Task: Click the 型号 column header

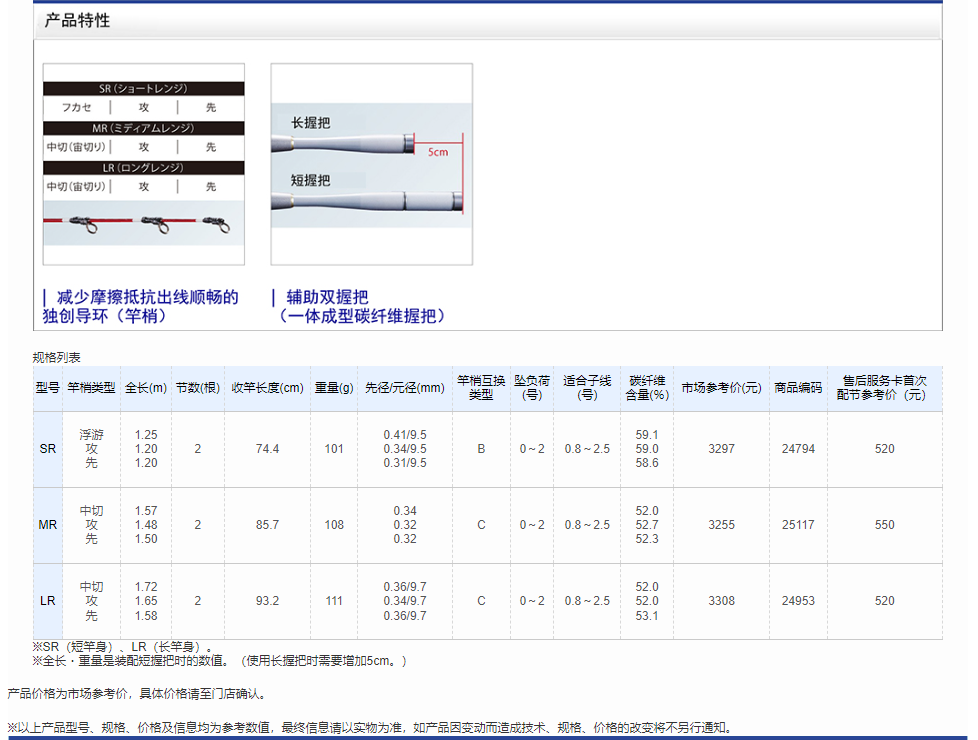Action: pyautogui.click(x=47, y=388)
